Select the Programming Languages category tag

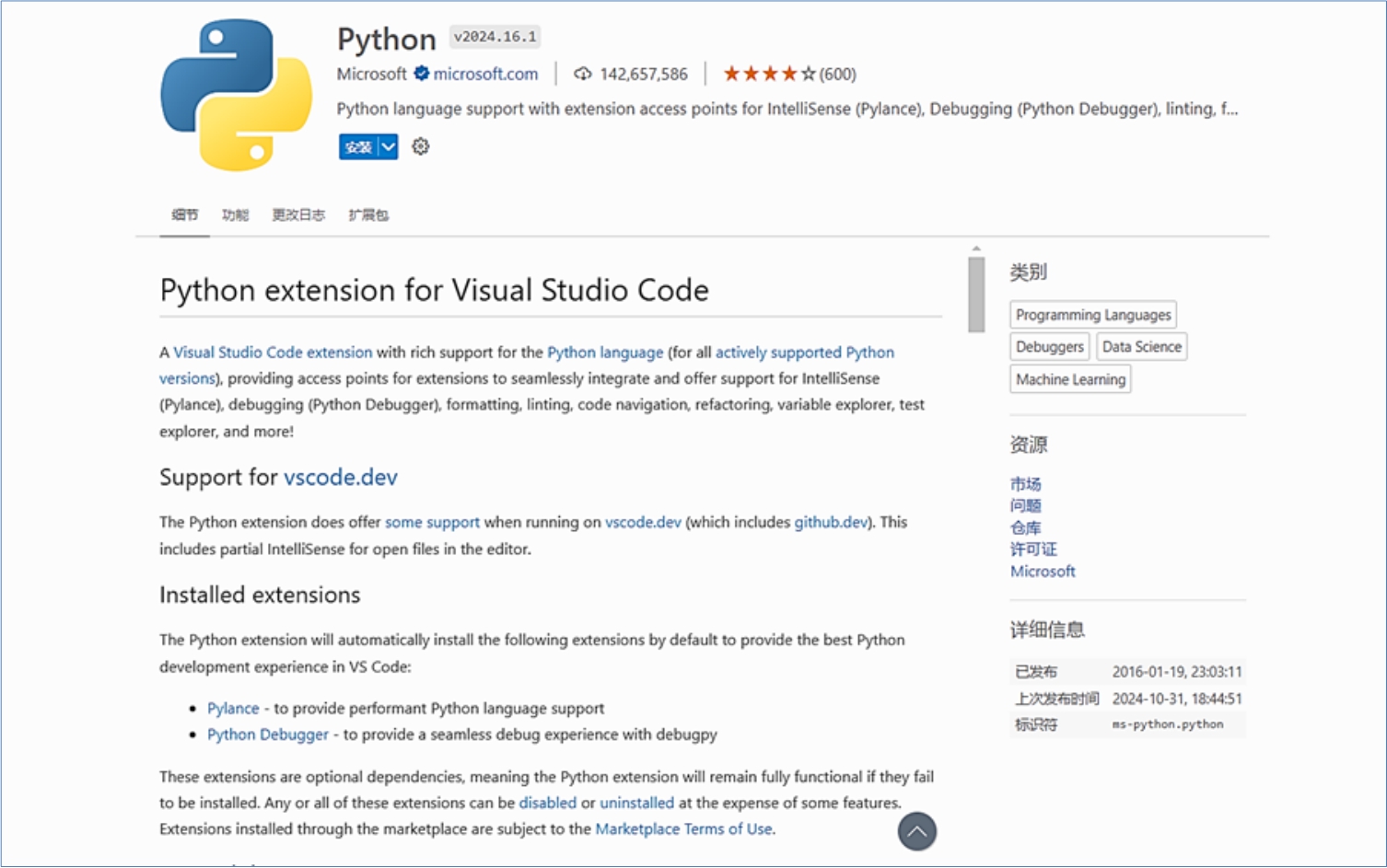click(1093, 315)
